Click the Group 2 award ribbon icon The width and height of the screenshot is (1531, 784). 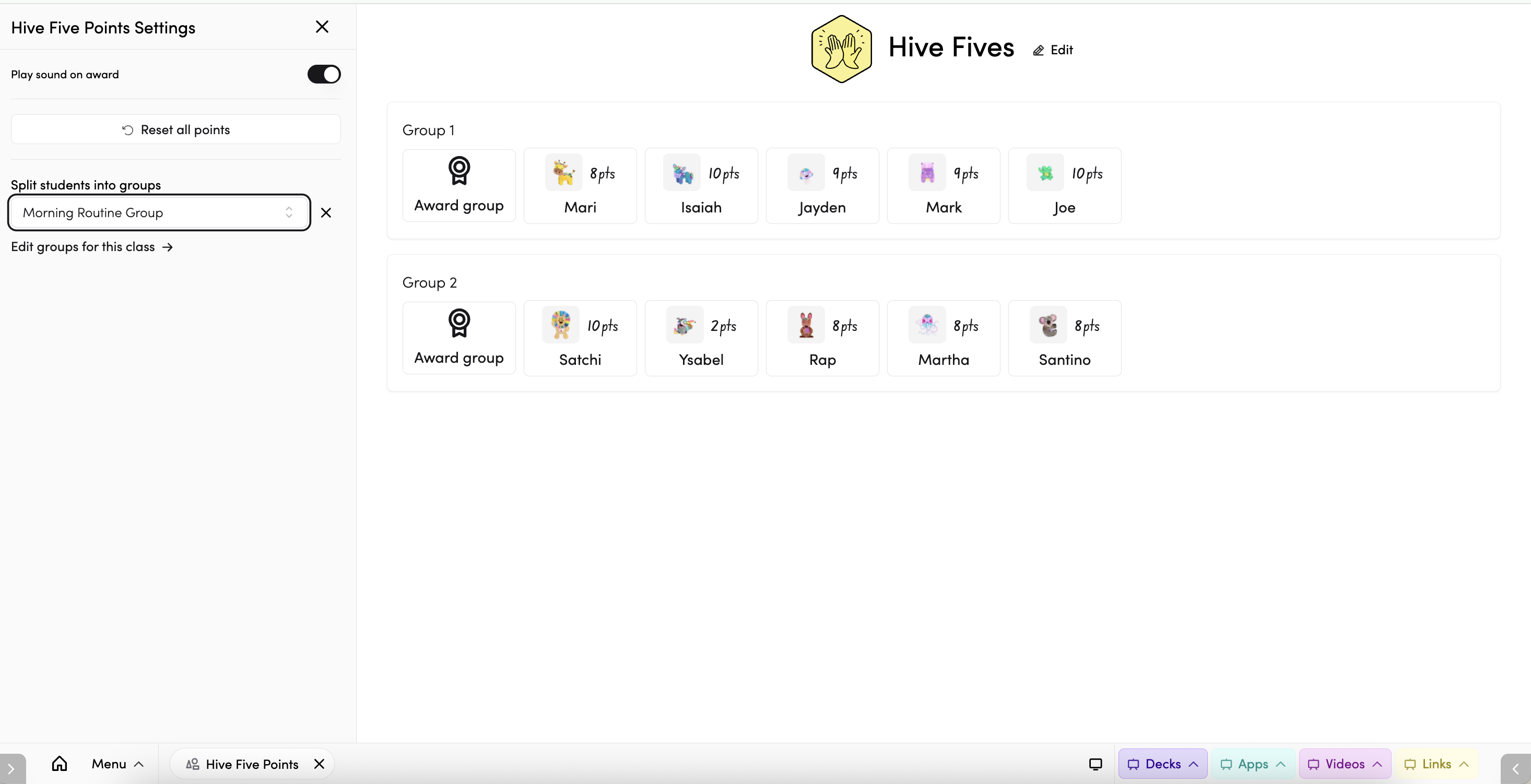click(x=459, y=323)
